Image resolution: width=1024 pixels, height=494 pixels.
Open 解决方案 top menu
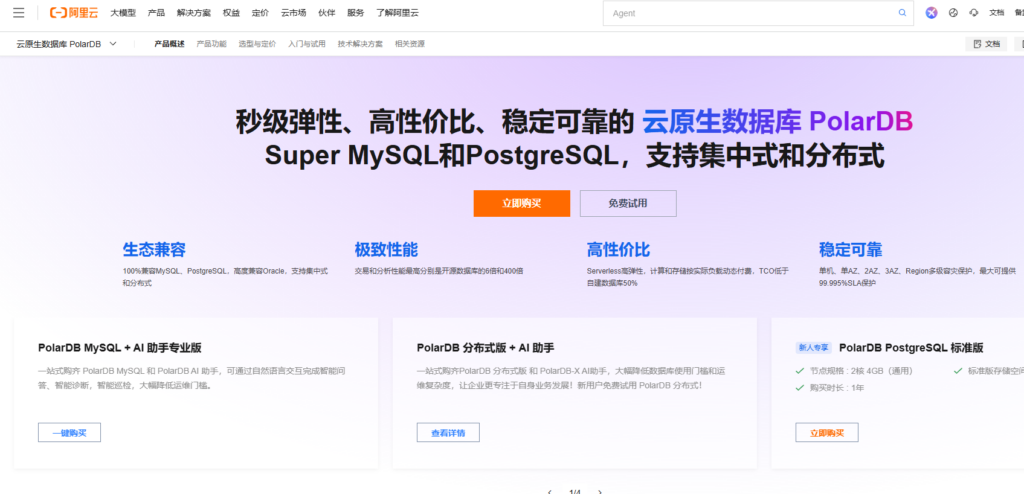point(194,13)
